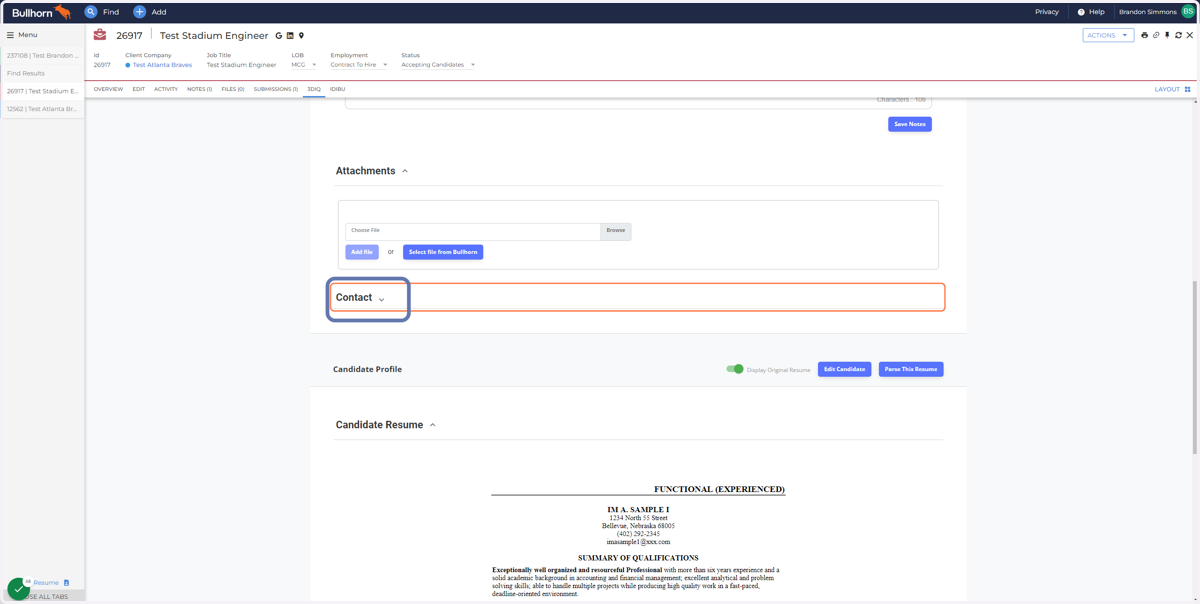Viewport: 1200px width, 604px height.
Task: Expand the Contact section chevron
Action: coord(382,299)
